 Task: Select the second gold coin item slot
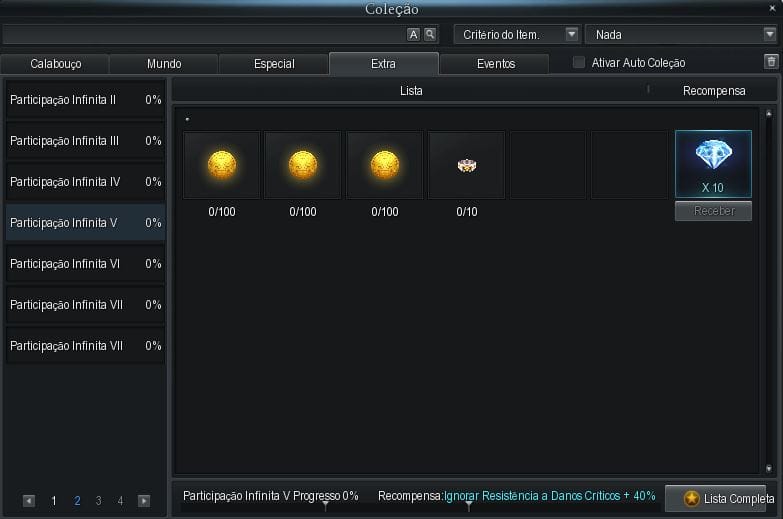click(303, 165)
